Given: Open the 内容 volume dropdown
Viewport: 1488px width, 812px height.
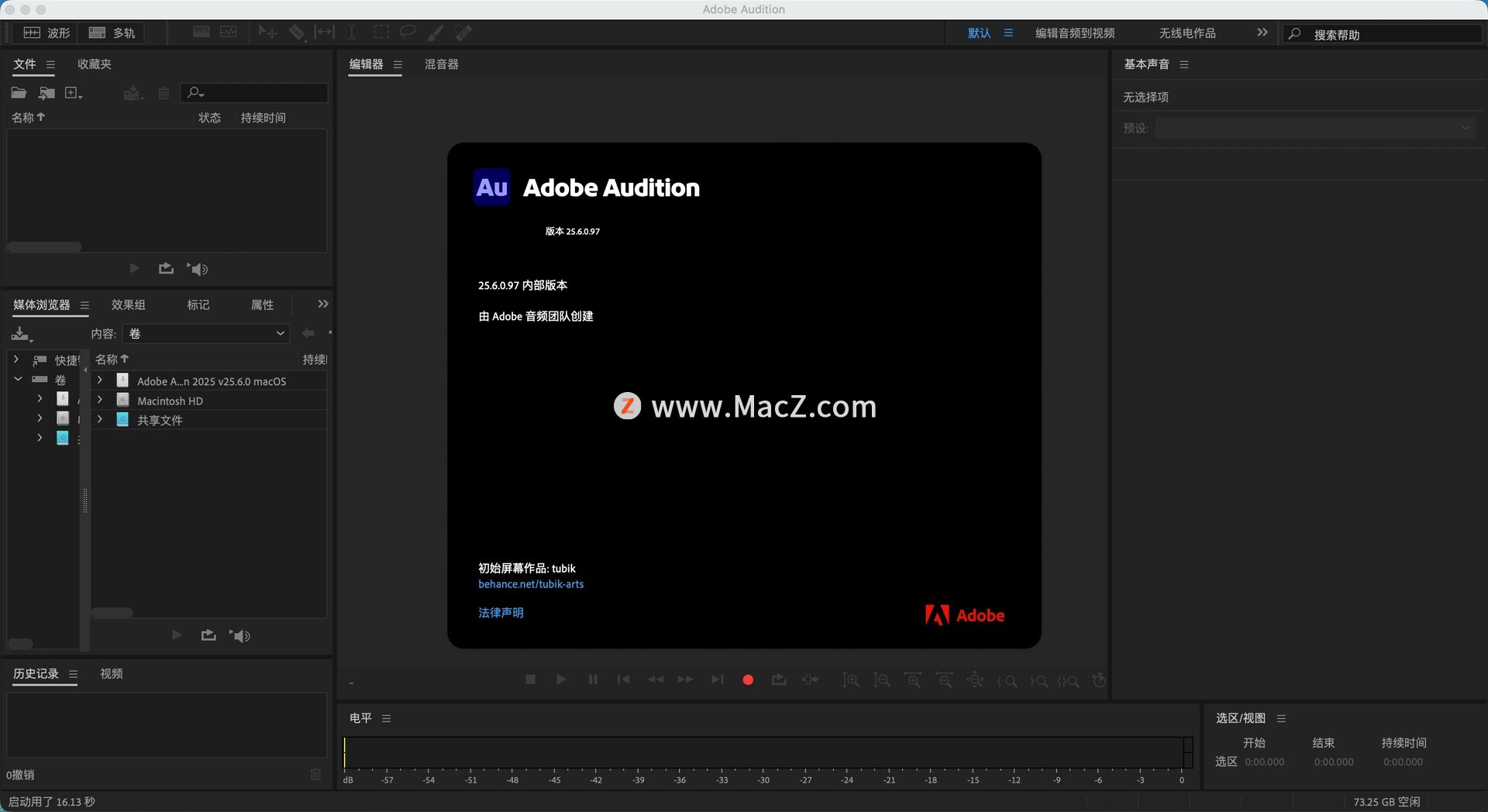Looking at the screenshot, I should [206, 334].
